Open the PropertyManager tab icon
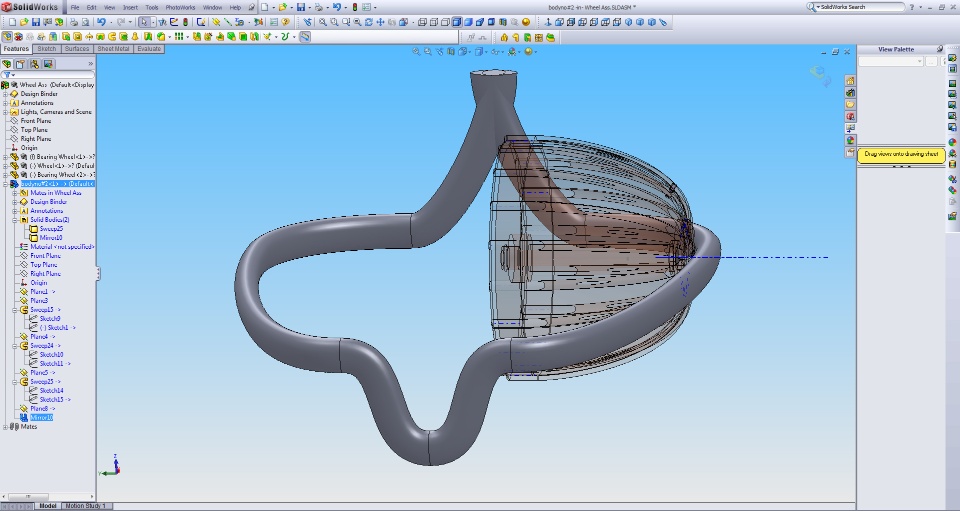Screen dimensions: 960x511 click(20, 64)
